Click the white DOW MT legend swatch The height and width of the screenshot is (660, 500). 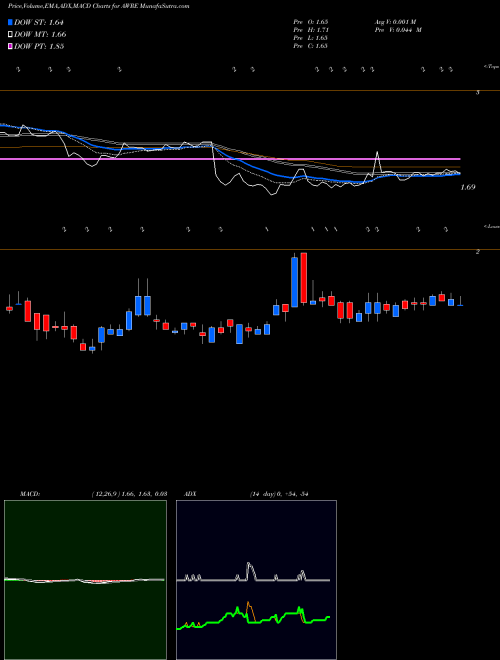click(x=11, y=34)
